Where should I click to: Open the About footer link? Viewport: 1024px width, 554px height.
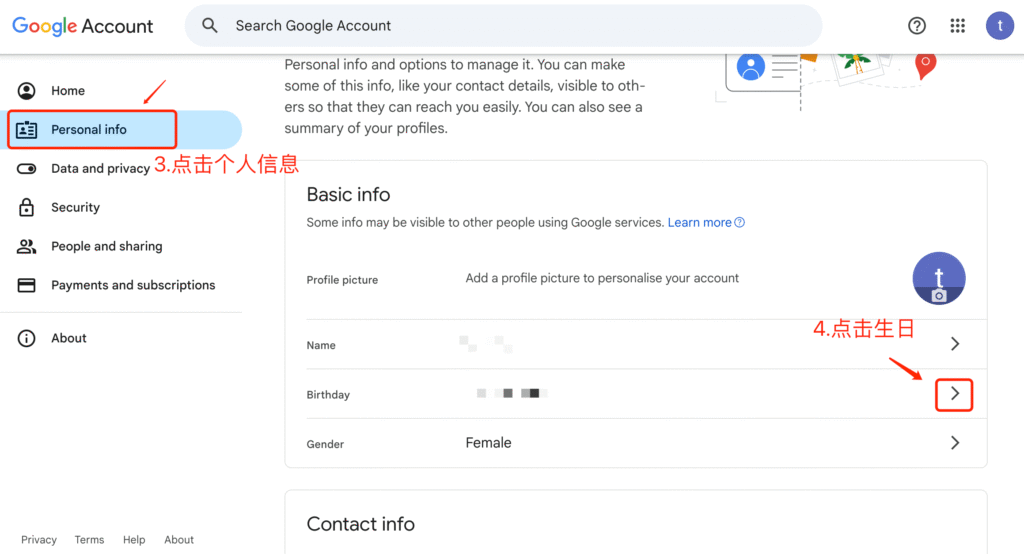coord(179,540)
